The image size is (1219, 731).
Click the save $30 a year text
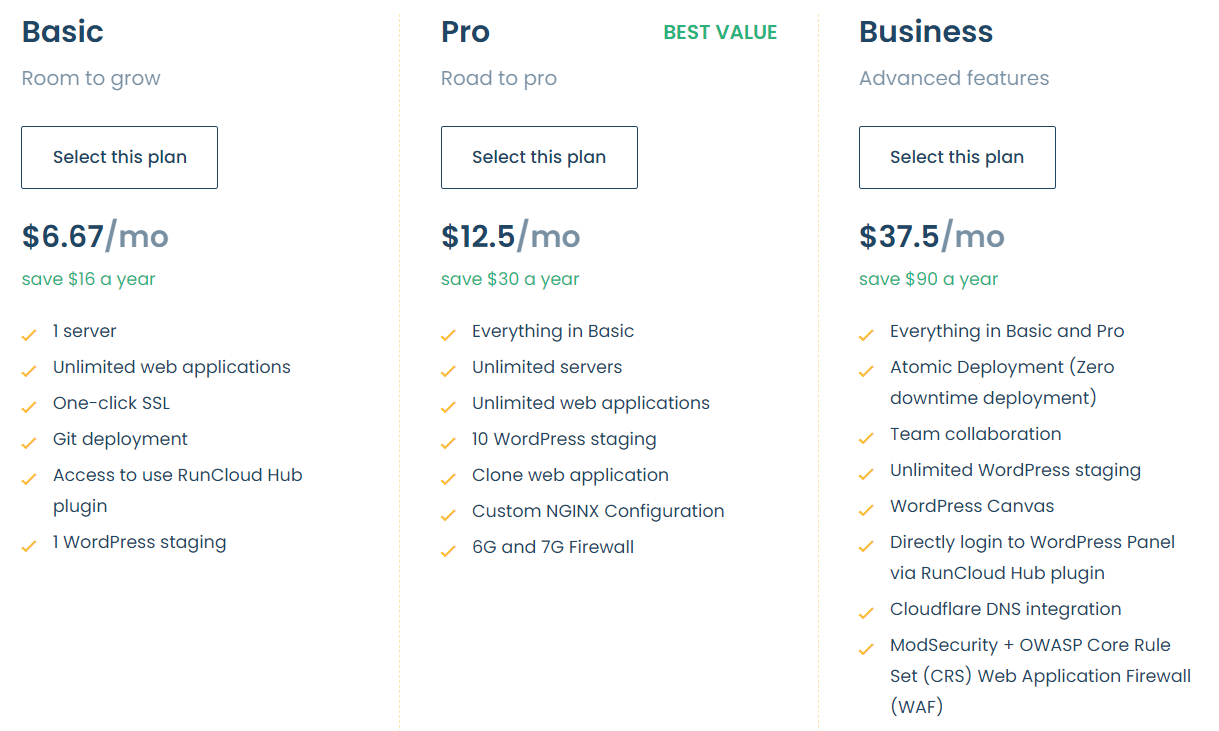pos(510,279)
